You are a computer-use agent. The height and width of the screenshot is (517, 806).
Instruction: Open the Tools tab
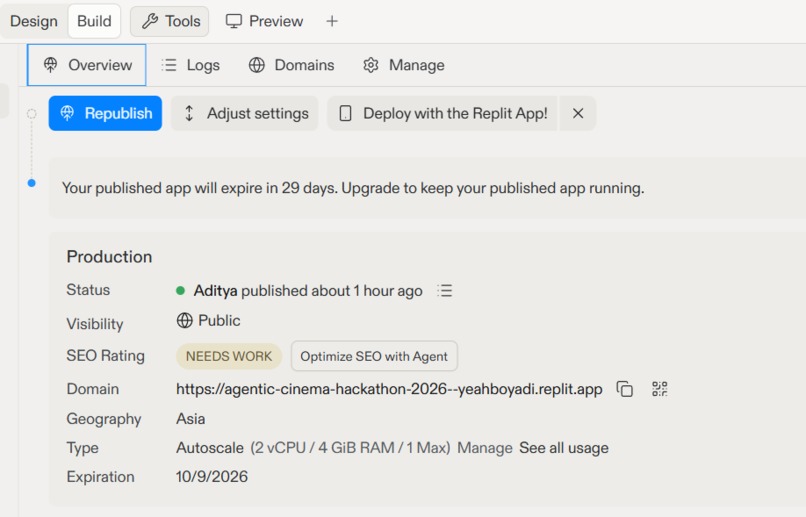coord(170,21)
